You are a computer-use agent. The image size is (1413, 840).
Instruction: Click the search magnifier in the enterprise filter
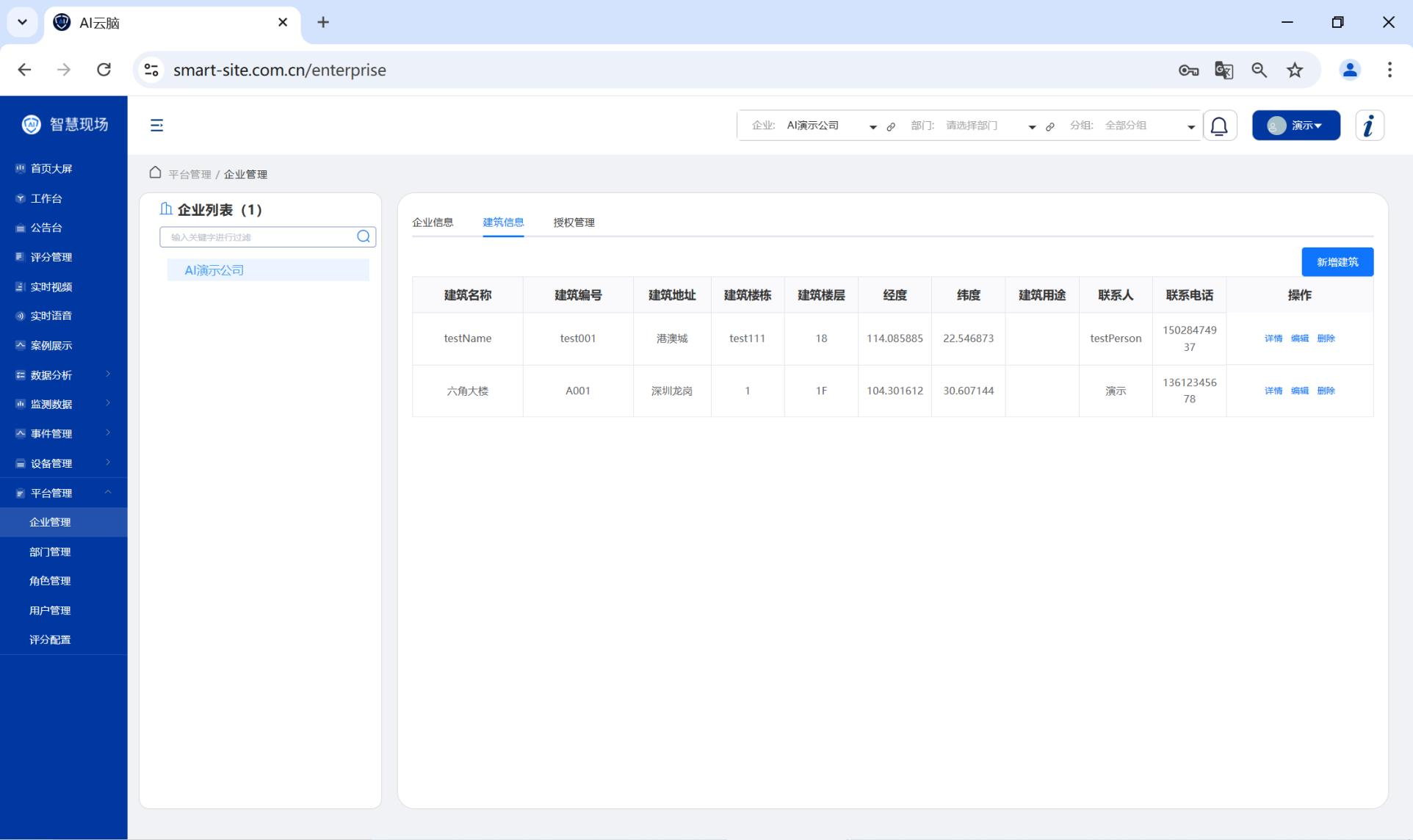point(363,236)
